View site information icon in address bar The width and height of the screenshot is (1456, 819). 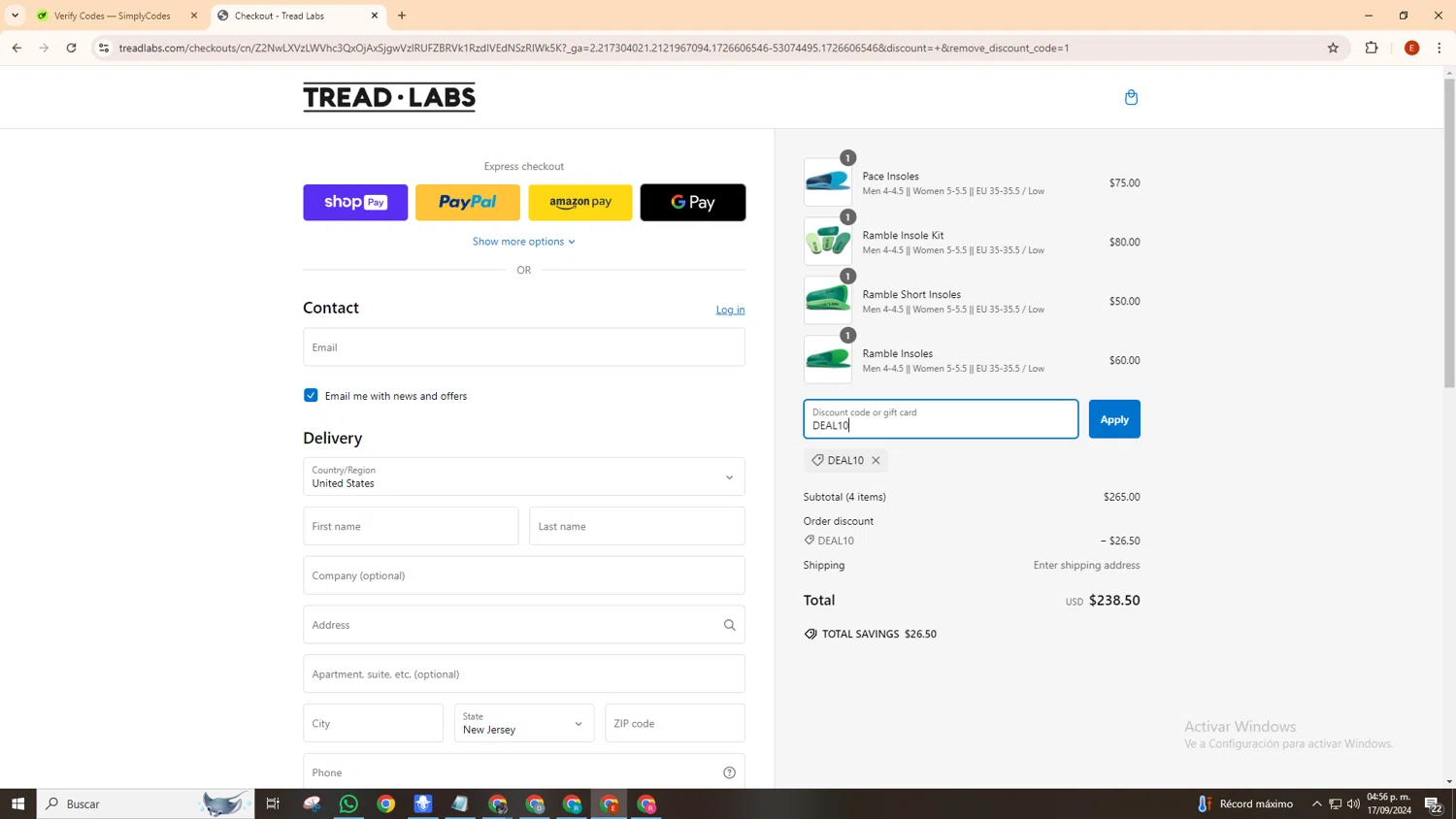tap(104, 48)
